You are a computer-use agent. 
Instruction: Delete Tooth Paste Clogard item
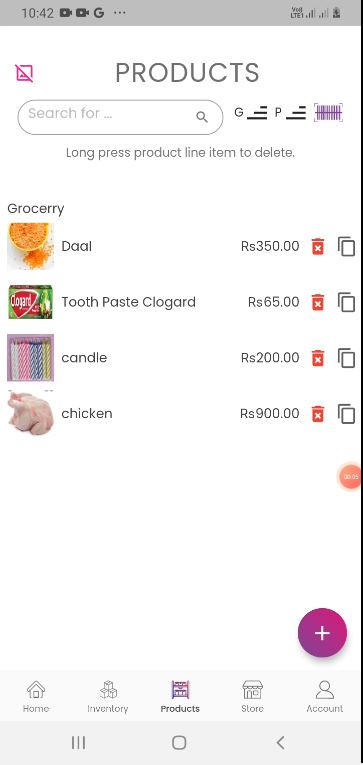coord(318,302)
